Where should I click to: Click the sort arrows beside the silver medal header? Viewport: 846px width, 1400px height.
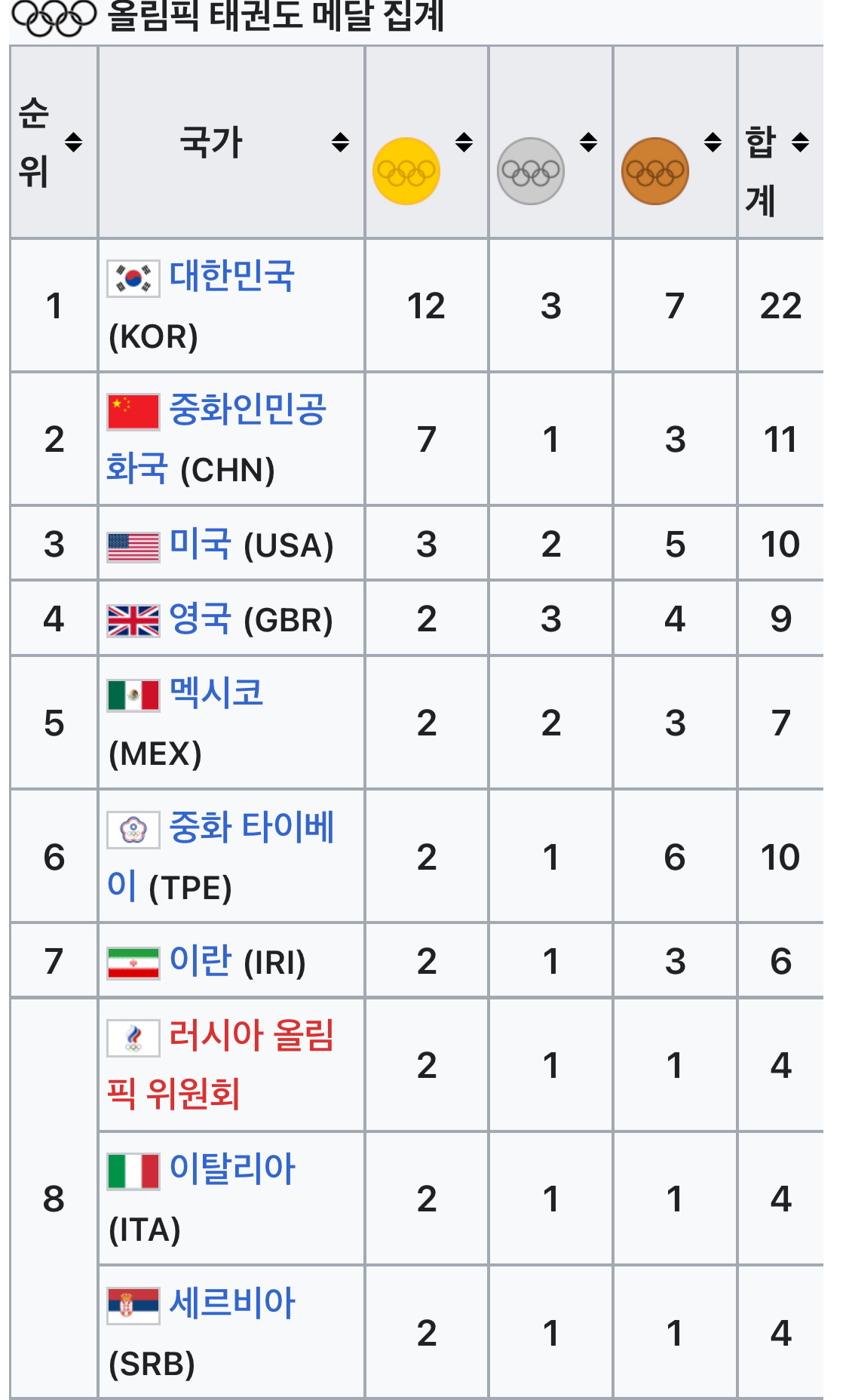click(588, 140)
